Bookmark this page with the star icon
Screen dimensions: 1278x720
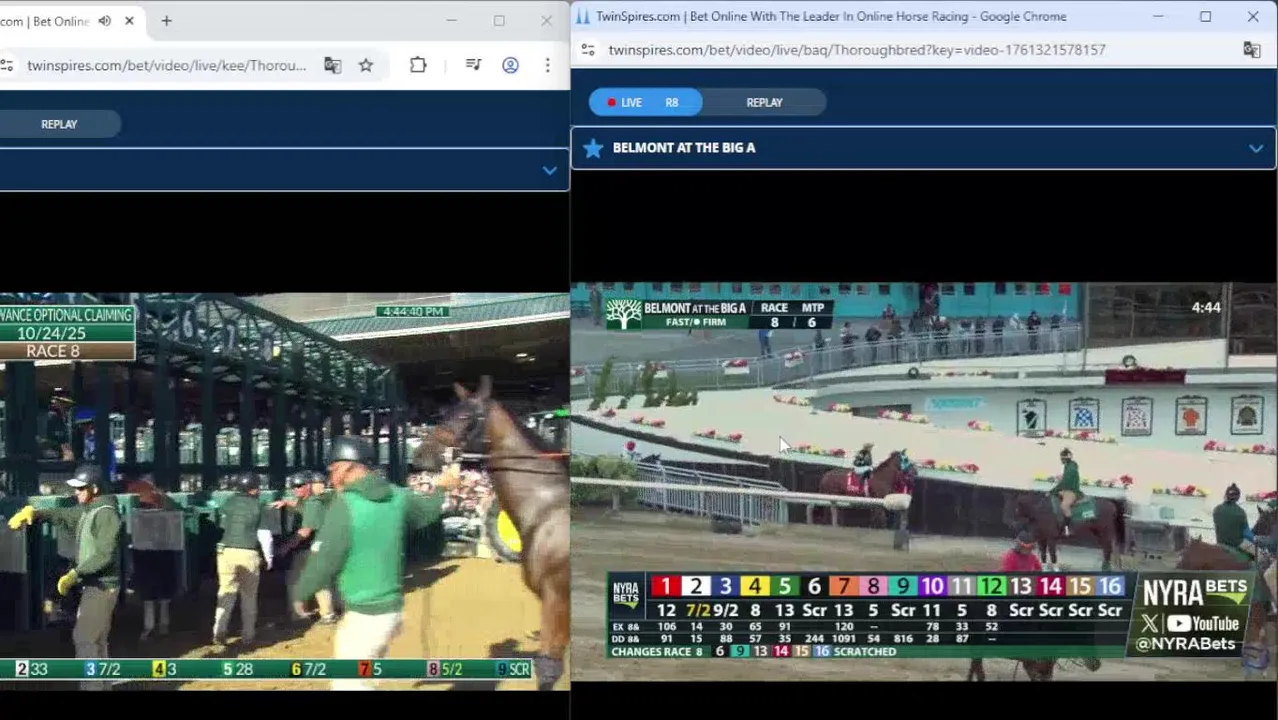coord(366,66)
